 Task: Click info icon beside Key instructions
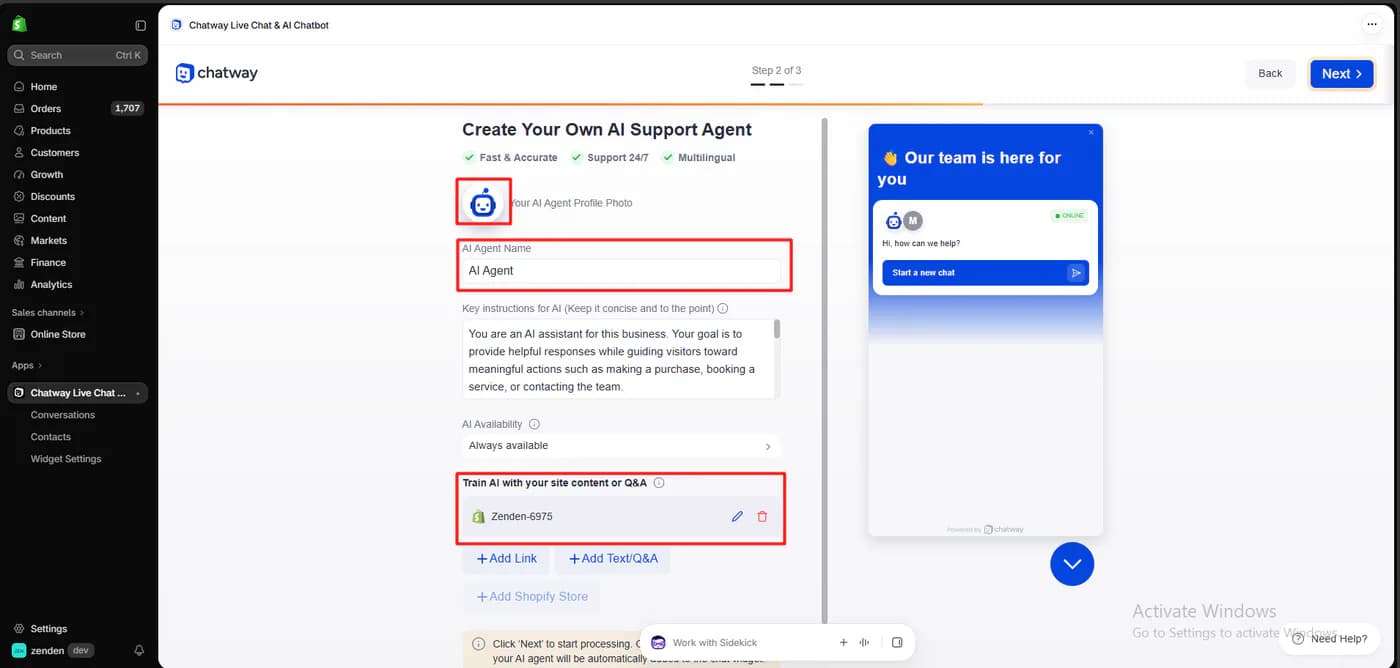pyautogui.click(x=722, y=309)
